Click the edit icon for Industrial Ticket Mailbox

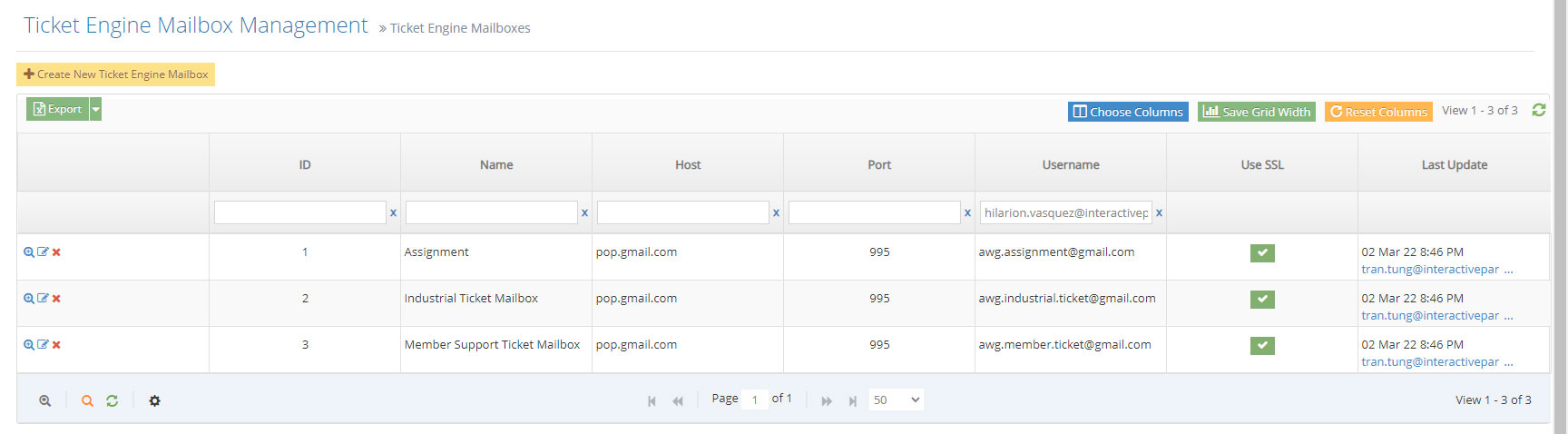[43, 299]
